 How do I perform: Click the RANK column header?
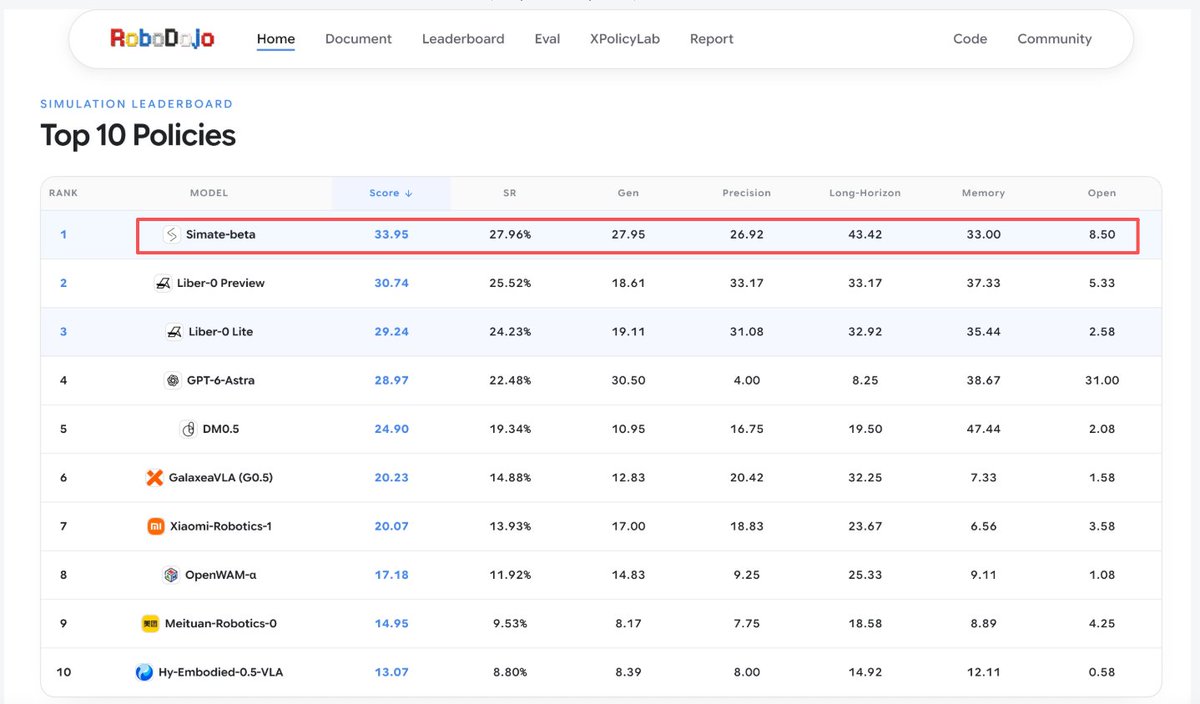63,193
